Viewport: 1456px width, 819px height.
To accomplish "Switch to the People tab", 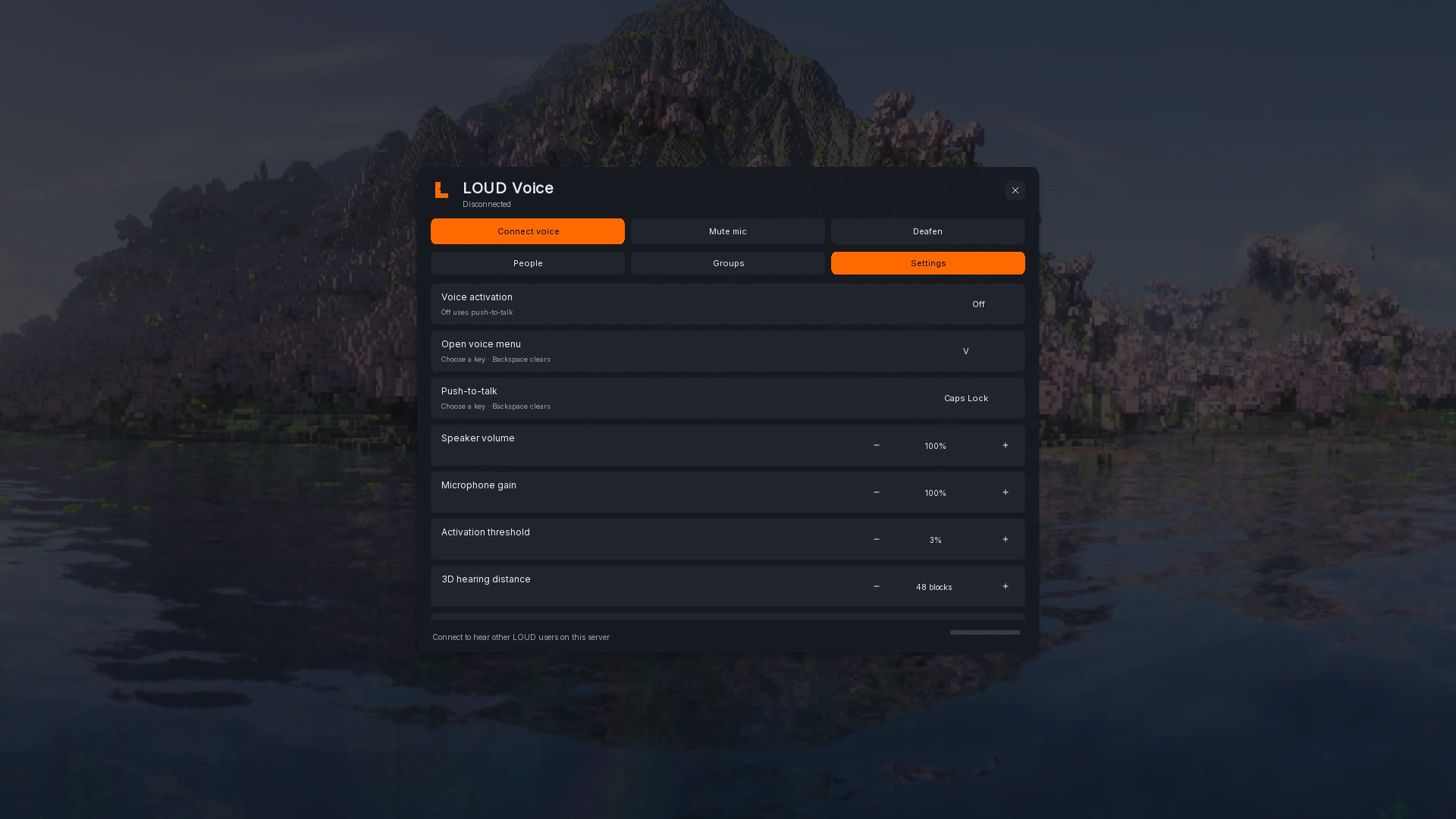I will (528, 263).
